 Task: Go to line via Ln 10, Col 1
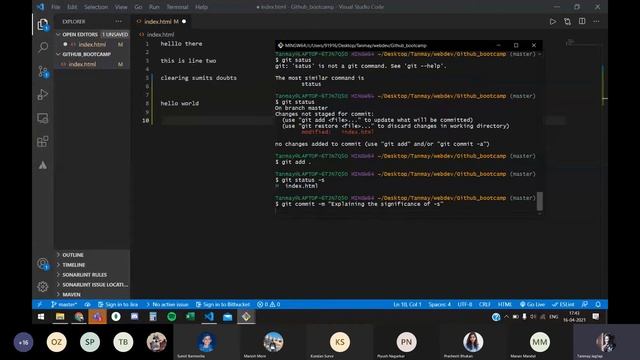[x=407, y=304]
